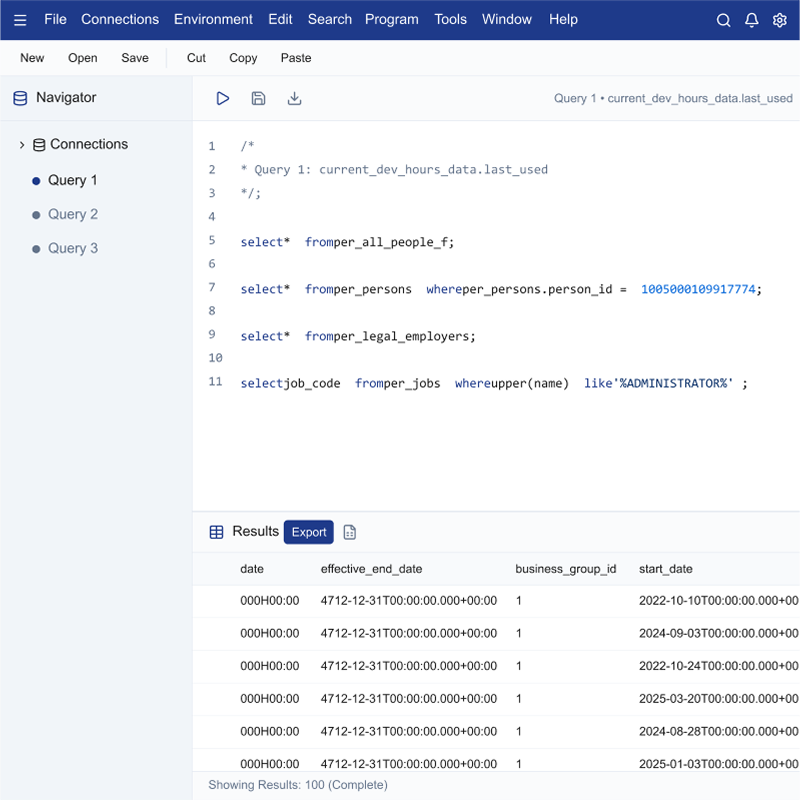The height and width of the screenshot is (800, 800).
Task: Click the Paste toolbar button
Action: click(x=296, y=58)
